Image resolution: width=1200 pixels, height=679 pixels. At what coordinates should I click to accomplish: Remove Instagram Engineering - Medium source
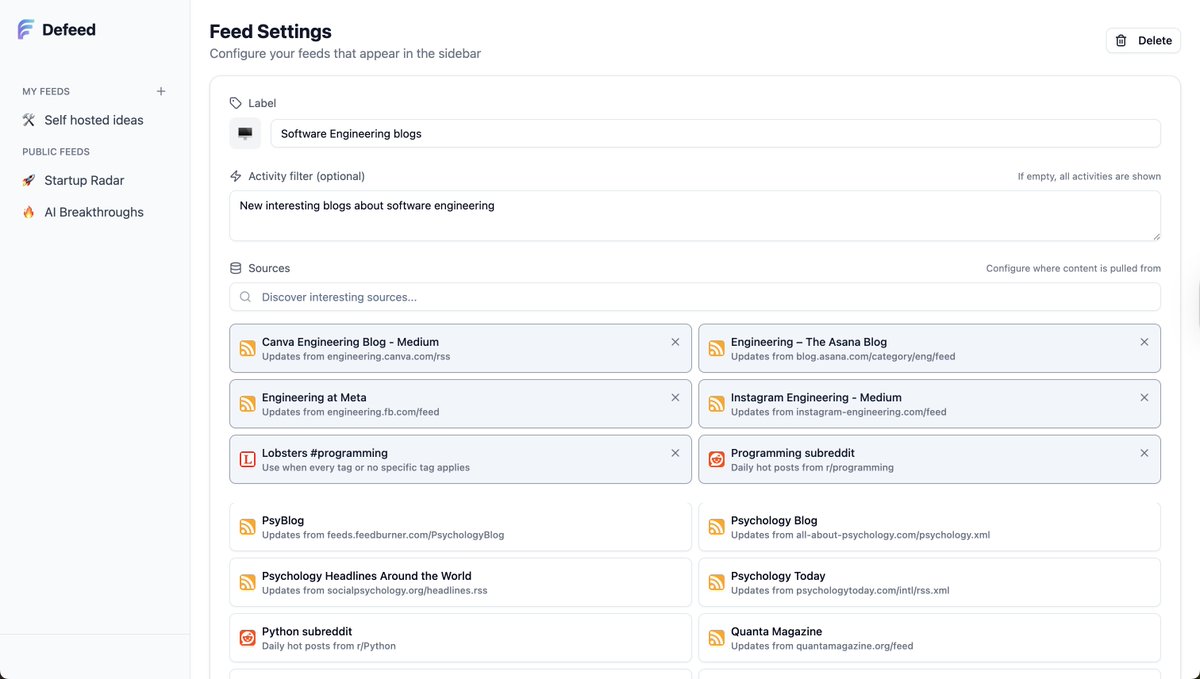pyautogui.click(x=1144, y=397)
